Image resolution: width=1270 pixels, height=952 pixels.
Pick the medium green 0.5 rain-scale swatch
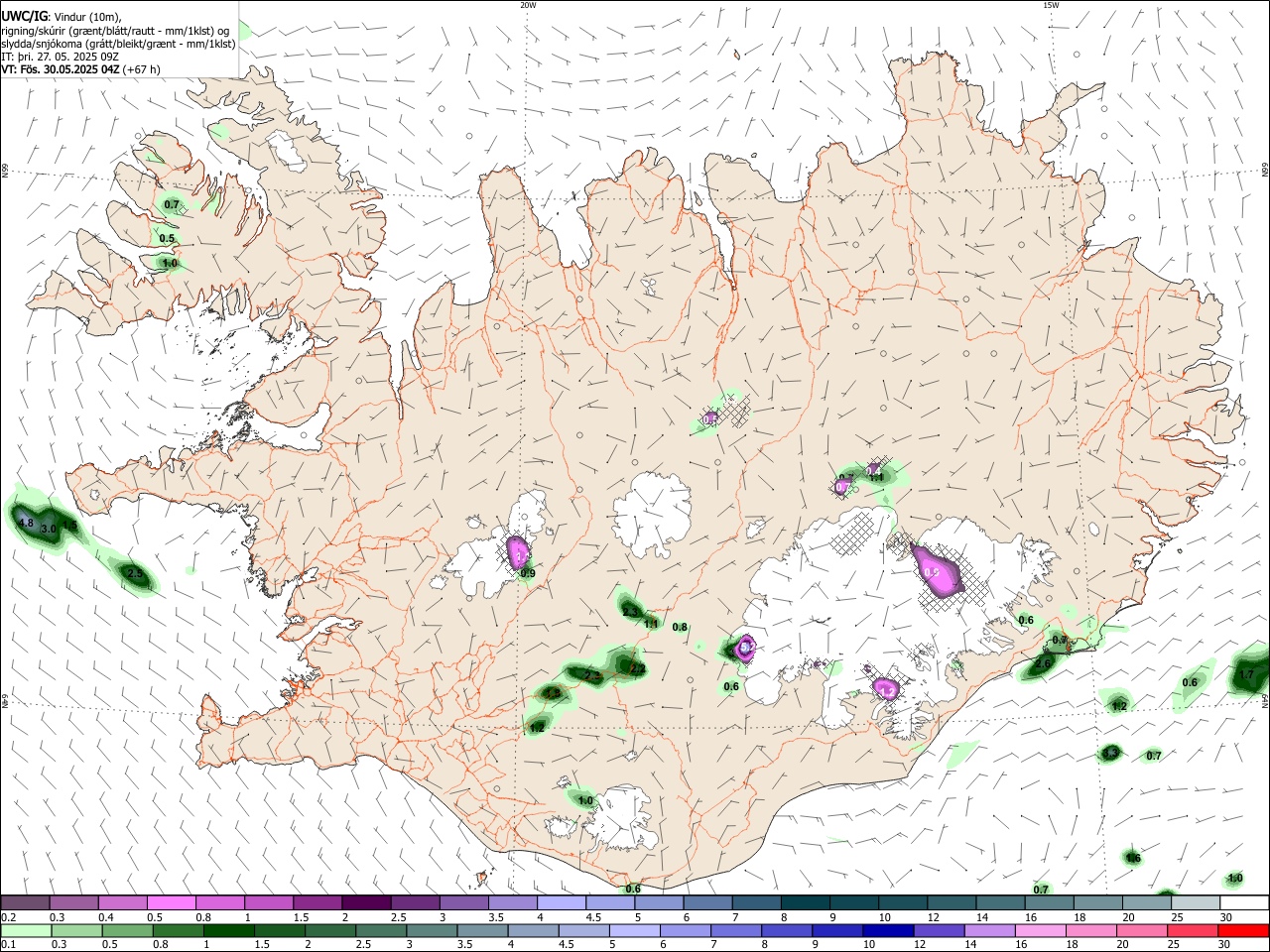pyautogui.click(x=126, y=930)
